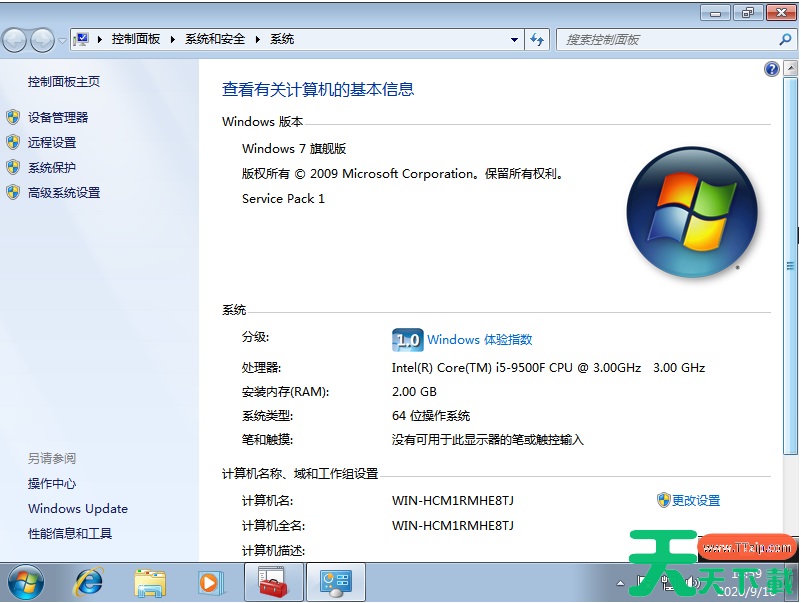The width and height of the screenshot is (801, 603).
Task: Click the magnifier icon in the search box
Action: (784, 40)
